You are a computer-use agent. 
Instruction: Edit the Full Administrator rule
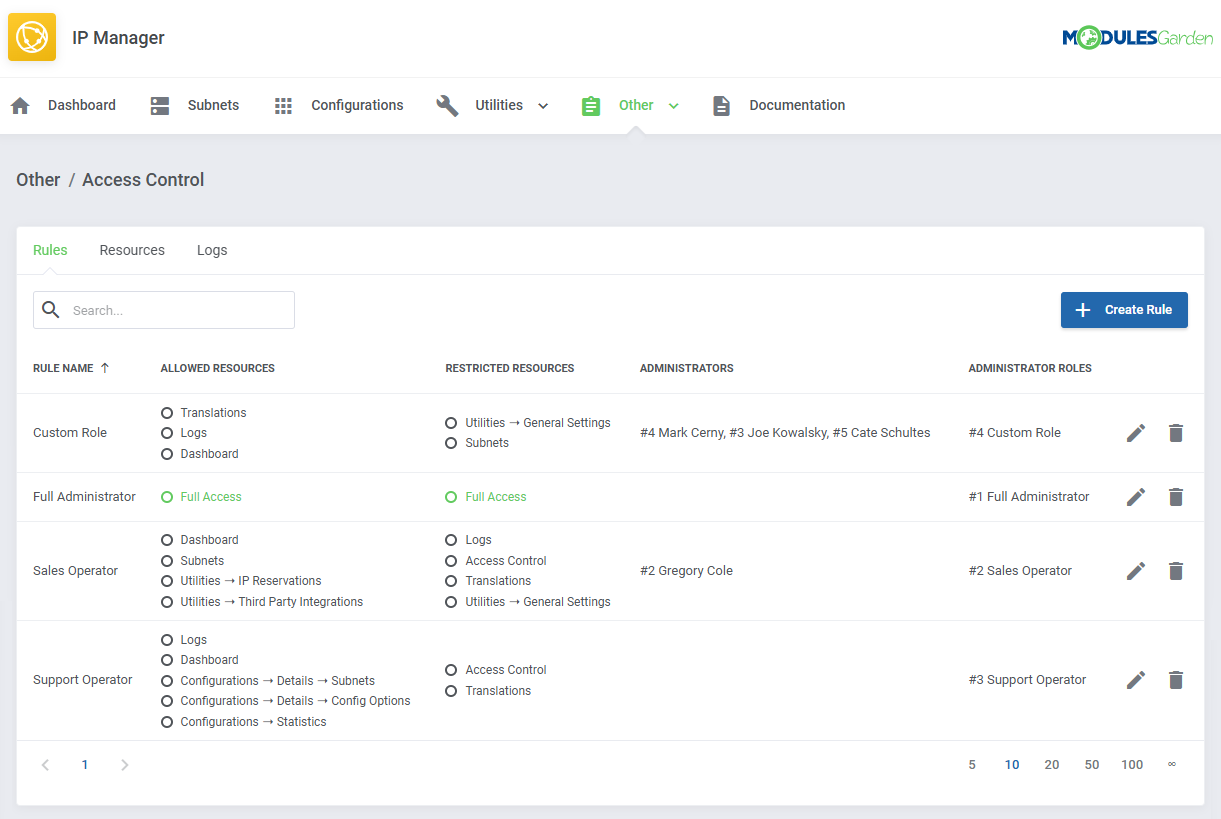(1136, 497)
